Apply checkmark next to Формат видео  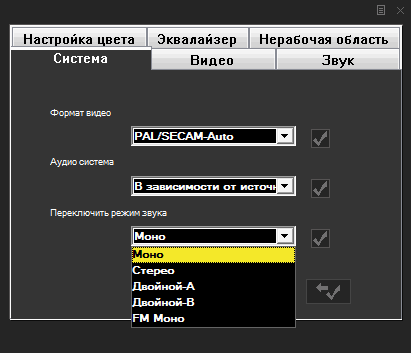pyautogui.click(x=320, y=138)
